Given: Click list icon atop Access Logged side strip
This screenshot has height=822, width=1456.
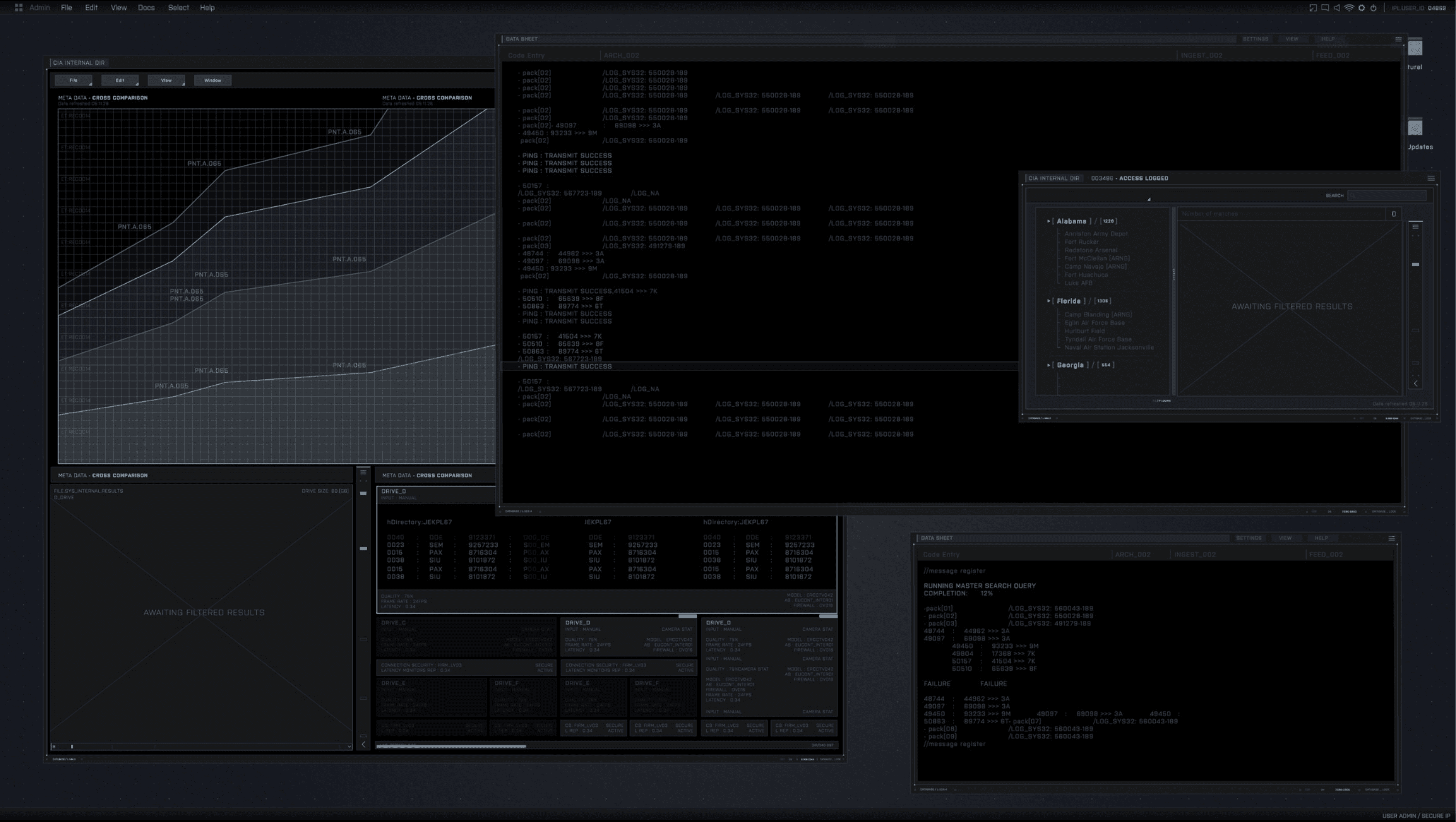Looking at the screenshot, I should click(1415, 227).
